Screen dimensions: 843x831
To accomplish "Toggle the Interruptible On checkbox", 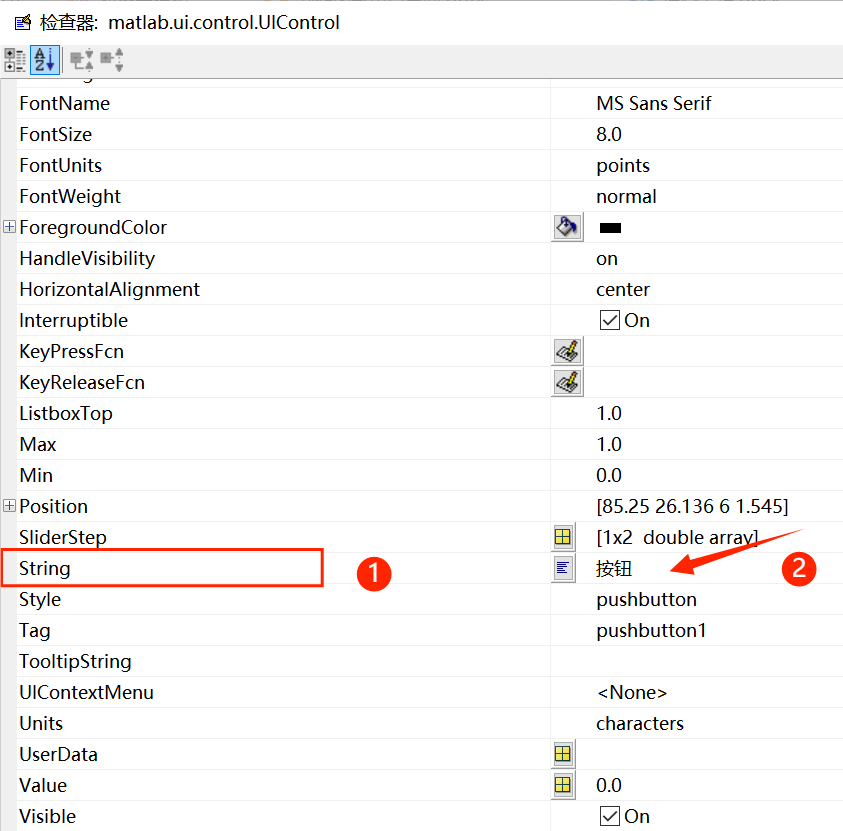I will coord(609,321).
